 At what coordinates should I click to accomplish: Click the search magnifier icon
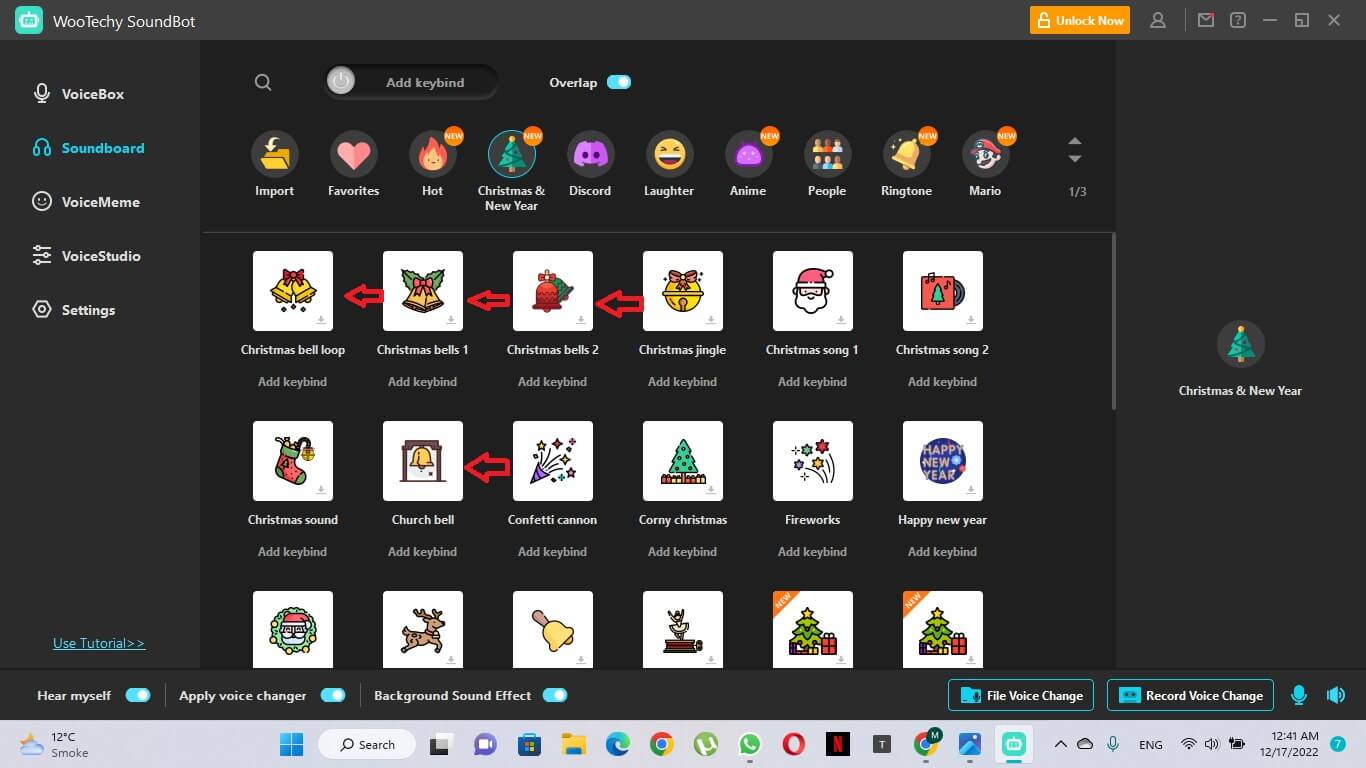[x=263, y=83]
